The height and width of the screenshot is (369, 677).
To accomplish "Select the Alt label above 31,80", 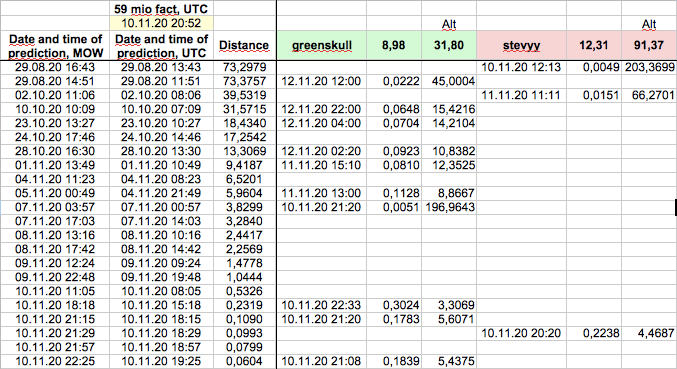I will tap(449, 24).
